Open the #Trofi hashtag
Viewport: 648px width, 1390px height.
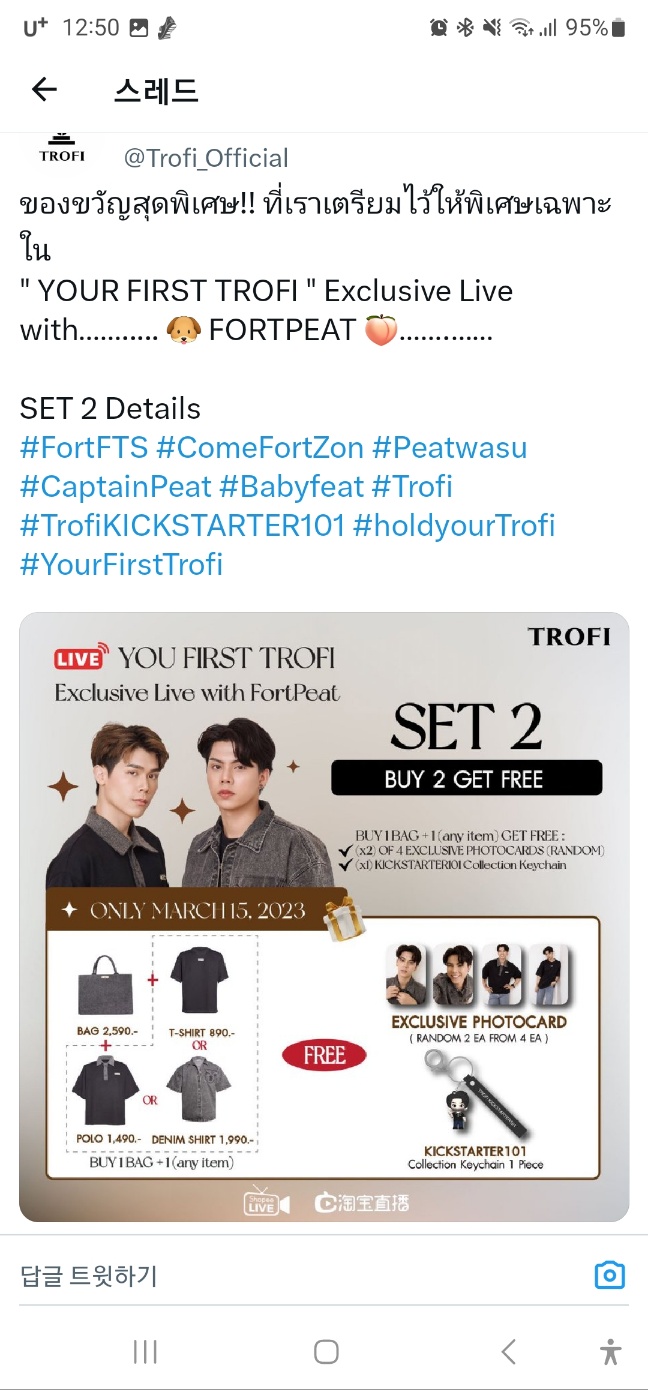412,486
